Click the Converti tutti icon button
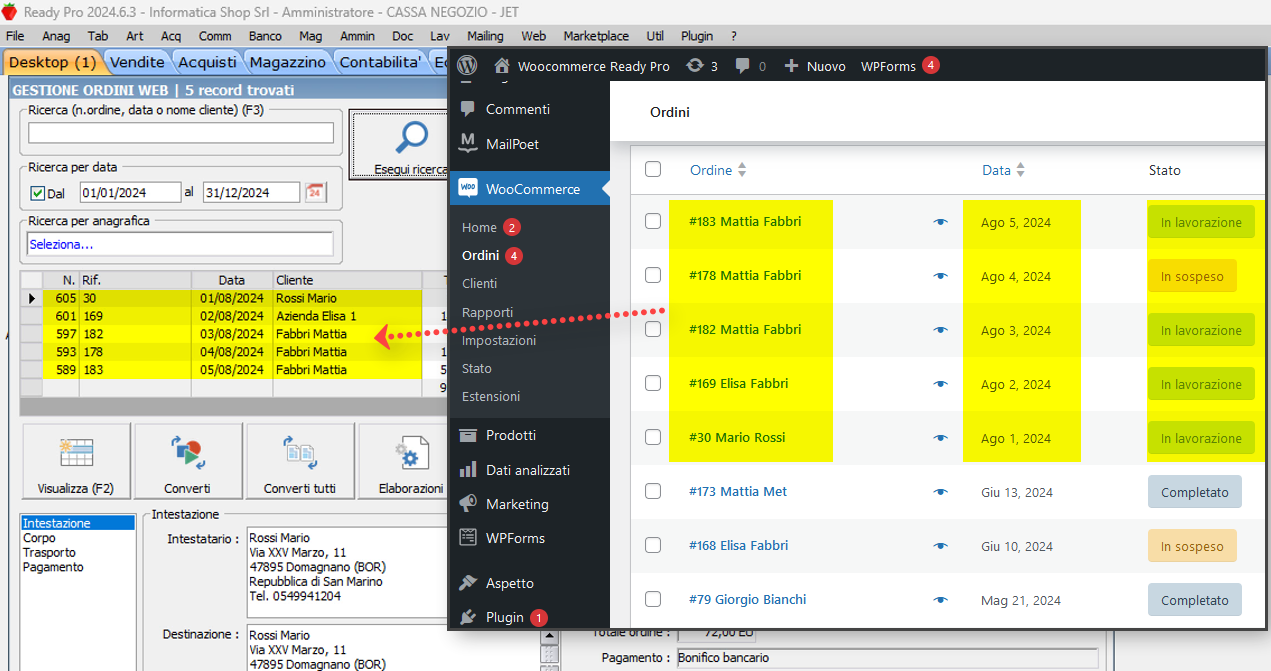This screenshot has width=1271, height=671. [x=300, y=461]
